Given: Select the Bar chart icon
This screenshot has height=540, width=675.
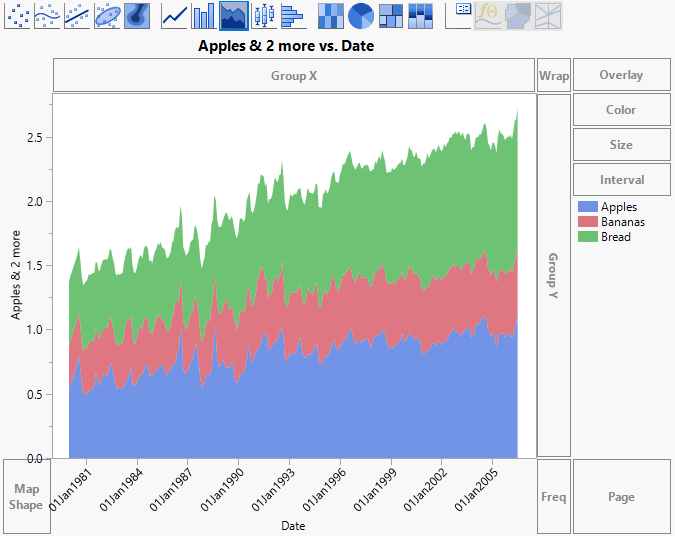Looking at the screenshot, I should pyautogui.click(x=204, y=15).
